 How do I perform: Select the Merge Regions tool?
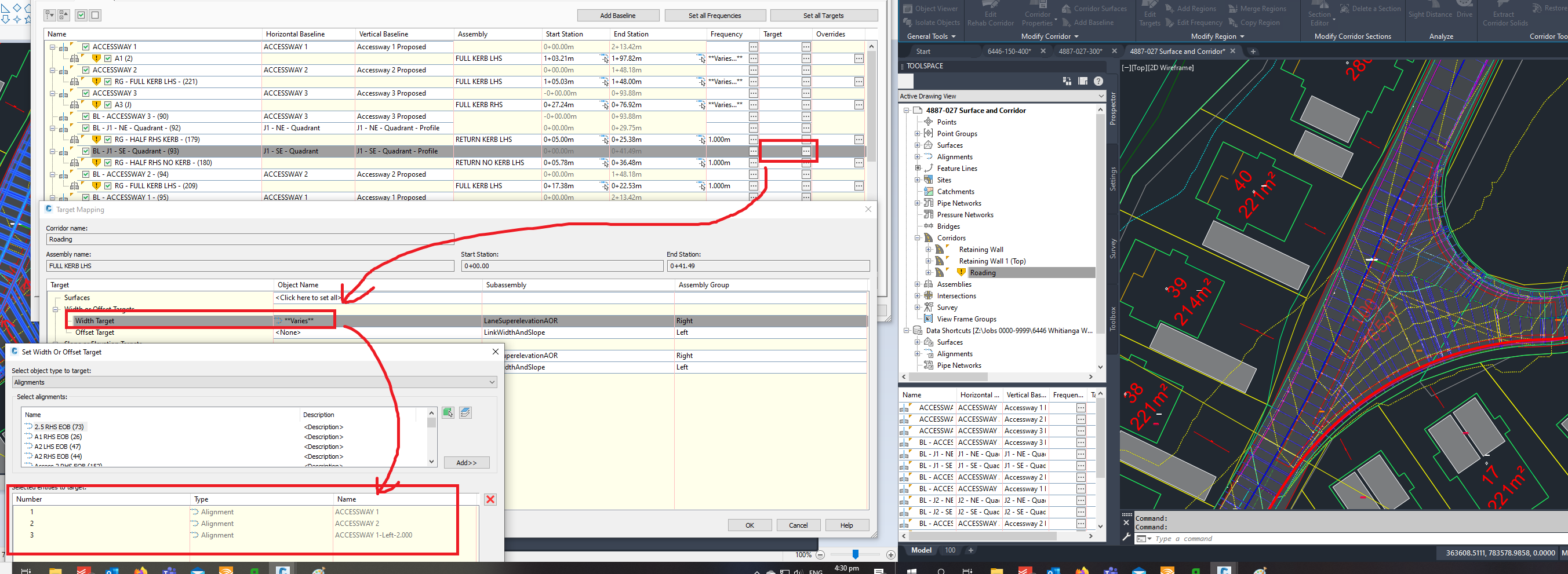(x=1257, y=8)
